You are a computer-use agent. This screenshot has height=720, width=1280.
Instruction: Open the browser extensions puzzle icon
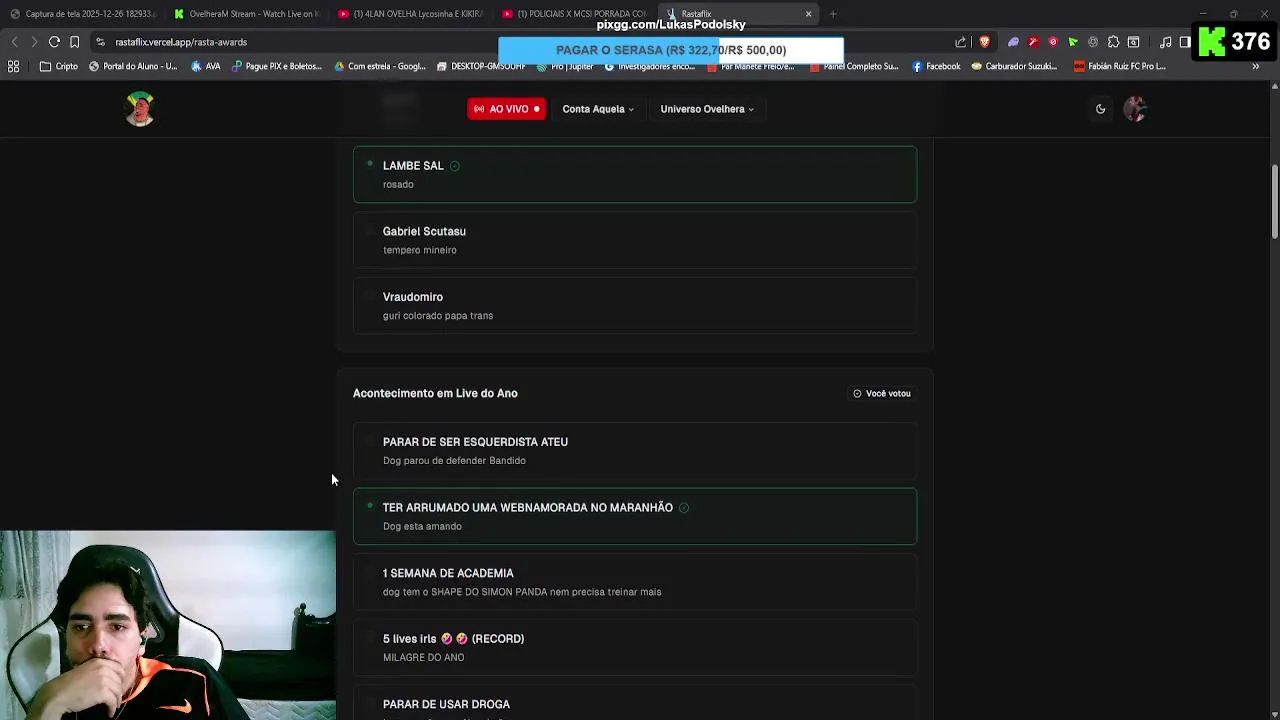point(1113,42)
